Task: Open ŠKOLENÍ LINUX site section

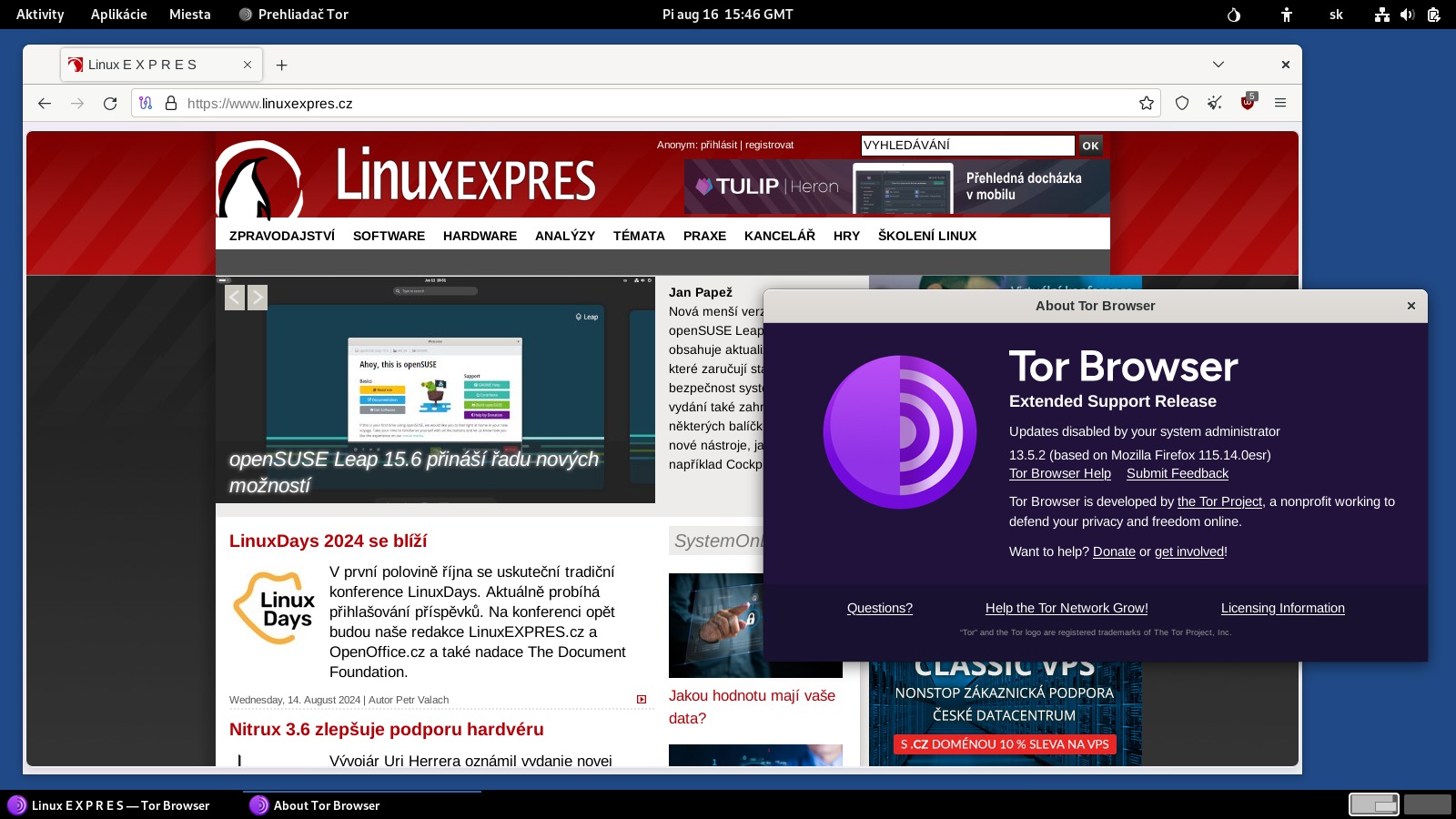Action: click(927, 236)
